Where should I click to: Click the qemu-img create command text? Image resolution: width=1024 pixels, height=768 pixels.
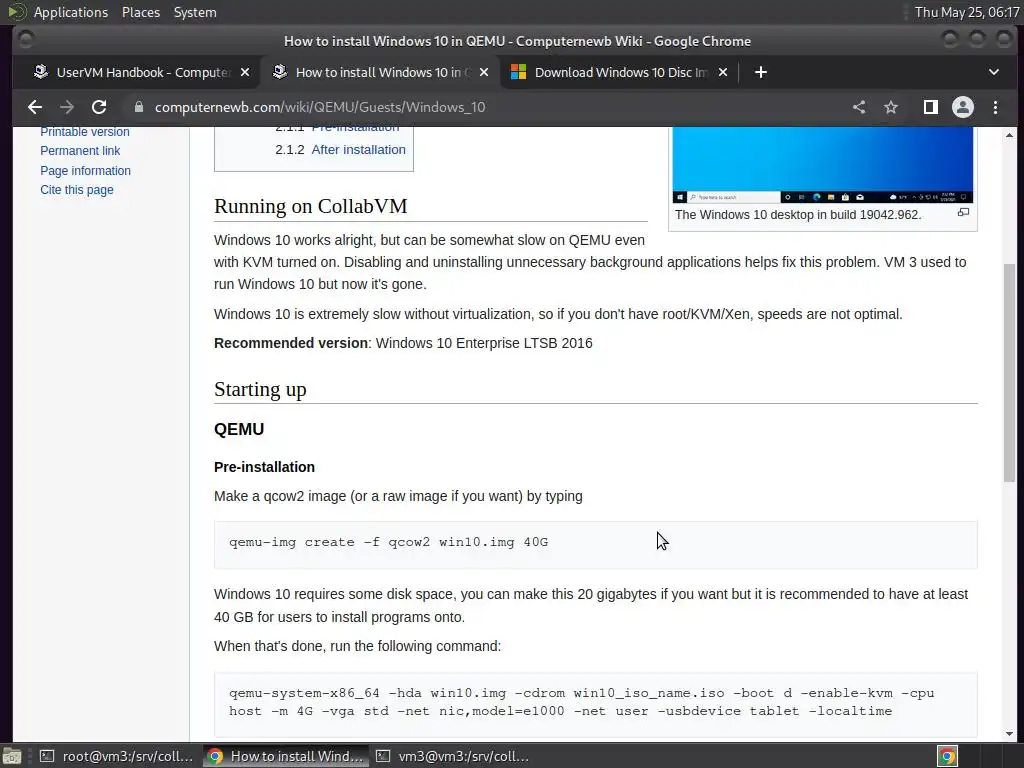pyautogui.click(x=388, y=542)
